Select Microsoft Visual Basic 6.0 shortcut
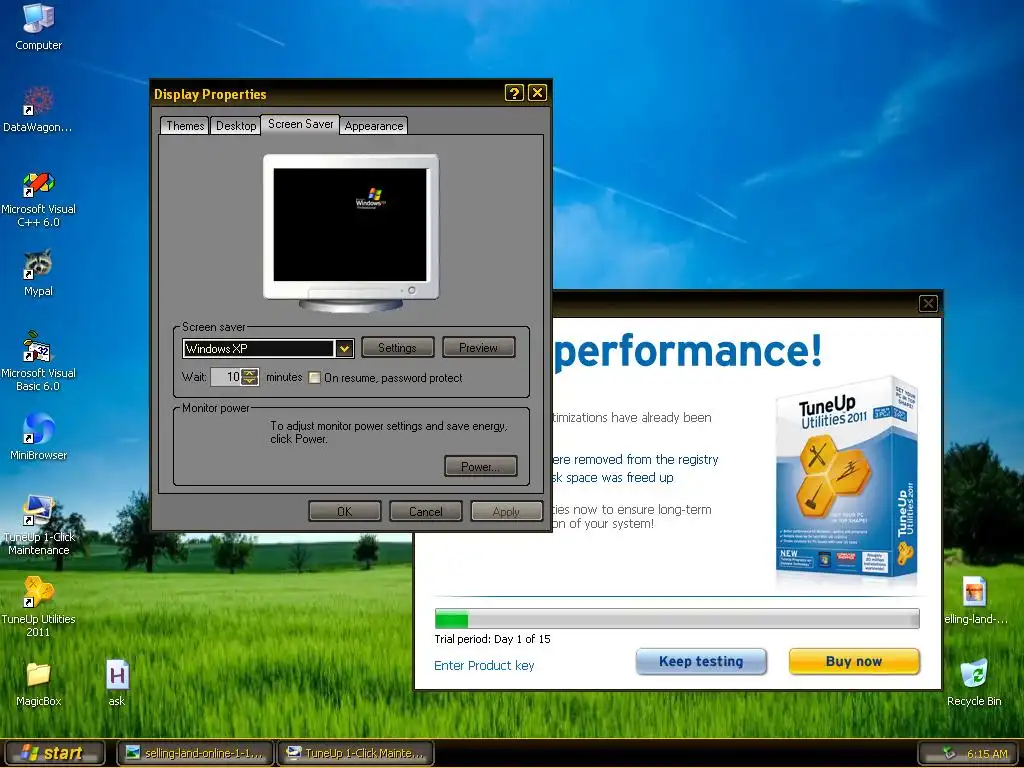 [38, 362]
